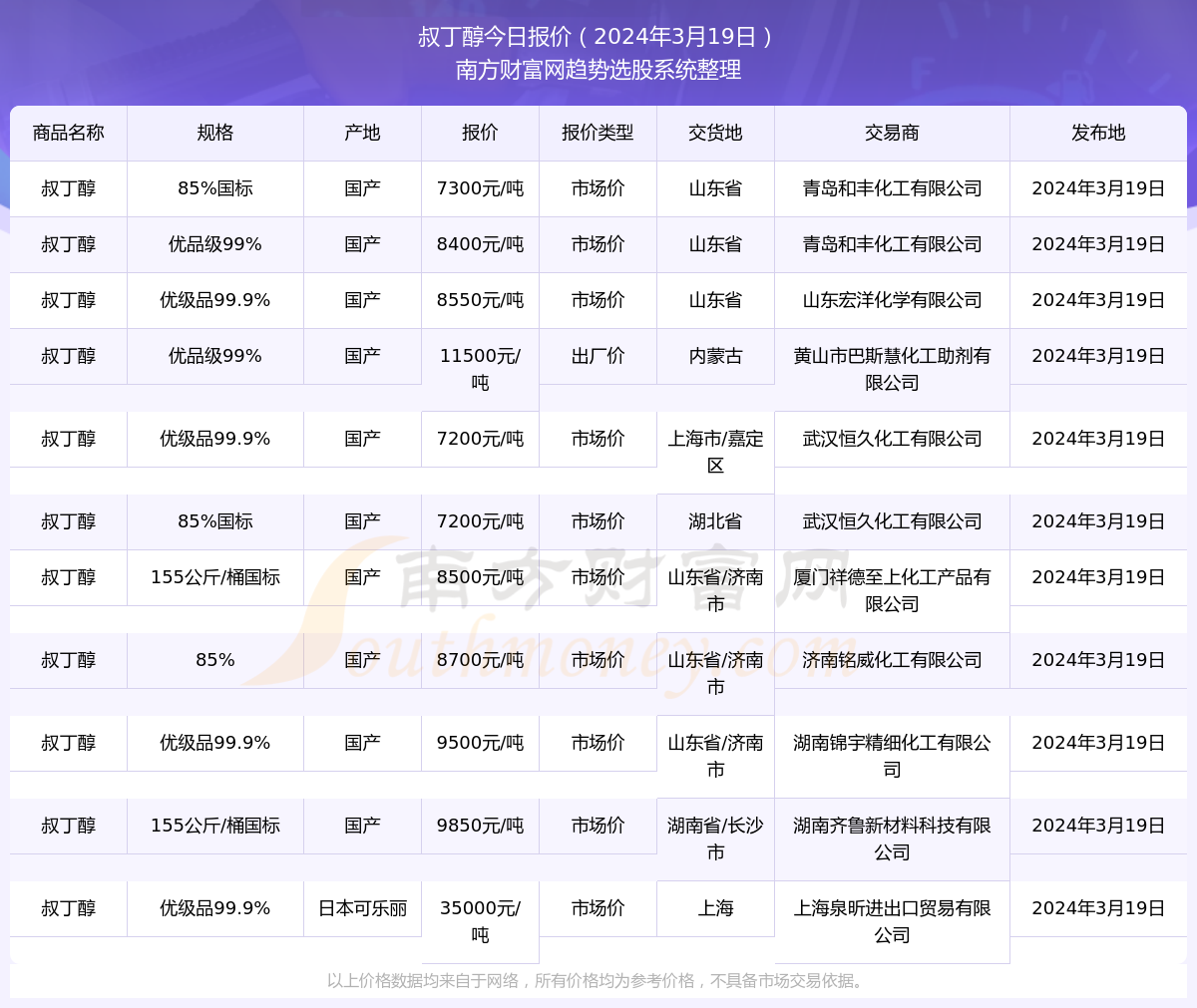The image size is (1197, 1008).
Task: Click the price 8500元/吨
Action: [x=480, y=577]
